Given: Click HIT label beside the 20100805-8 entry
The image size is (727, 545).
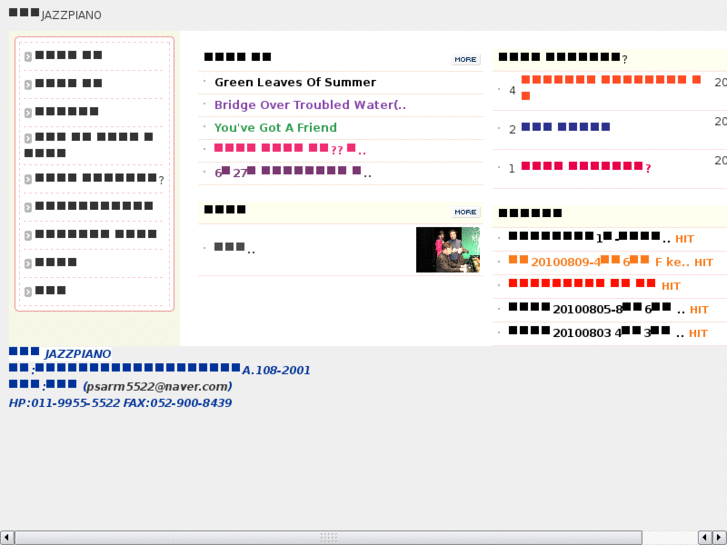Looking at the screenshot, I should pyautogui.click(x=699, y=310).
